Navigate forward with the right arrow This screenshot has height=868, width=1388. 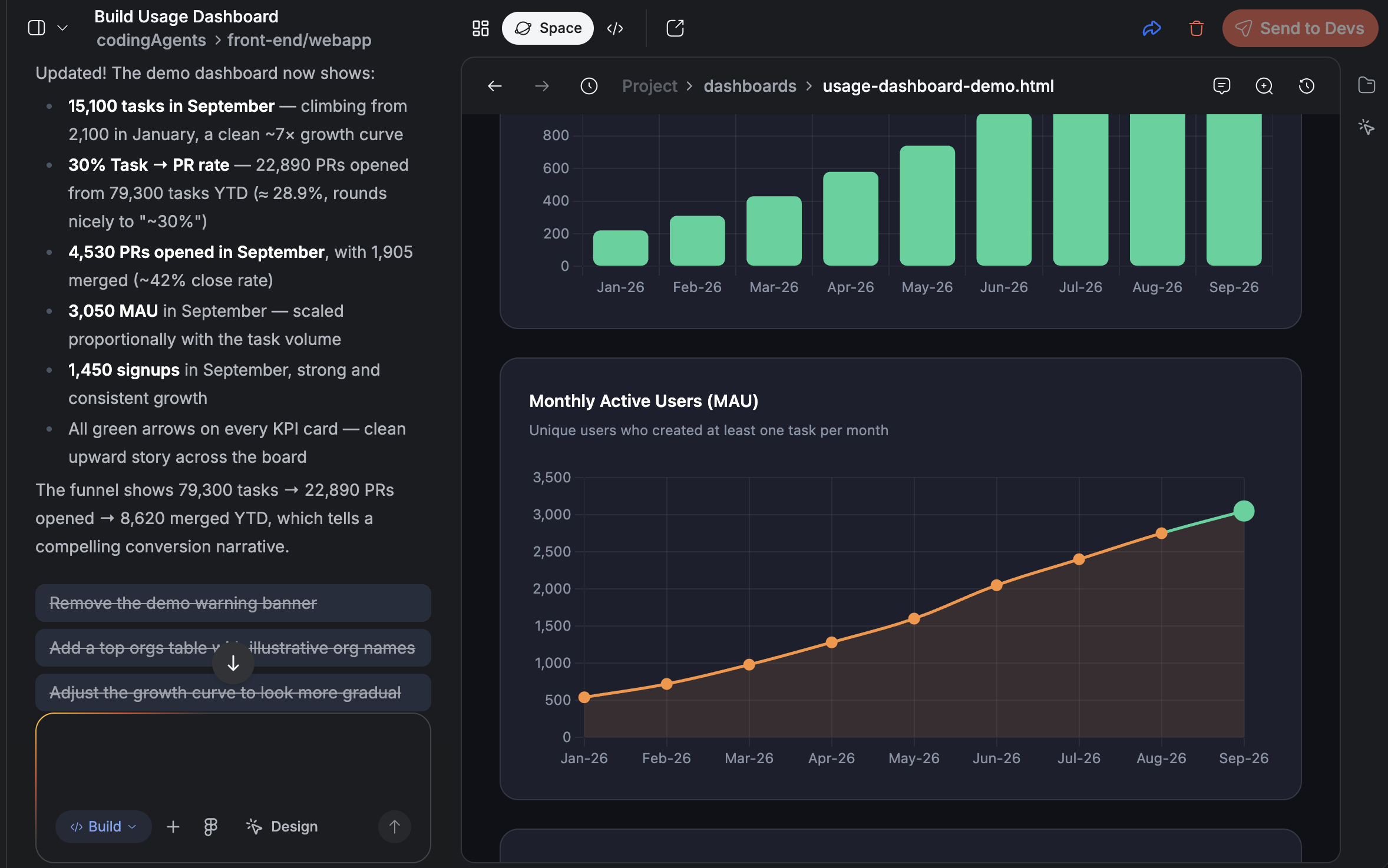[542, 86]
